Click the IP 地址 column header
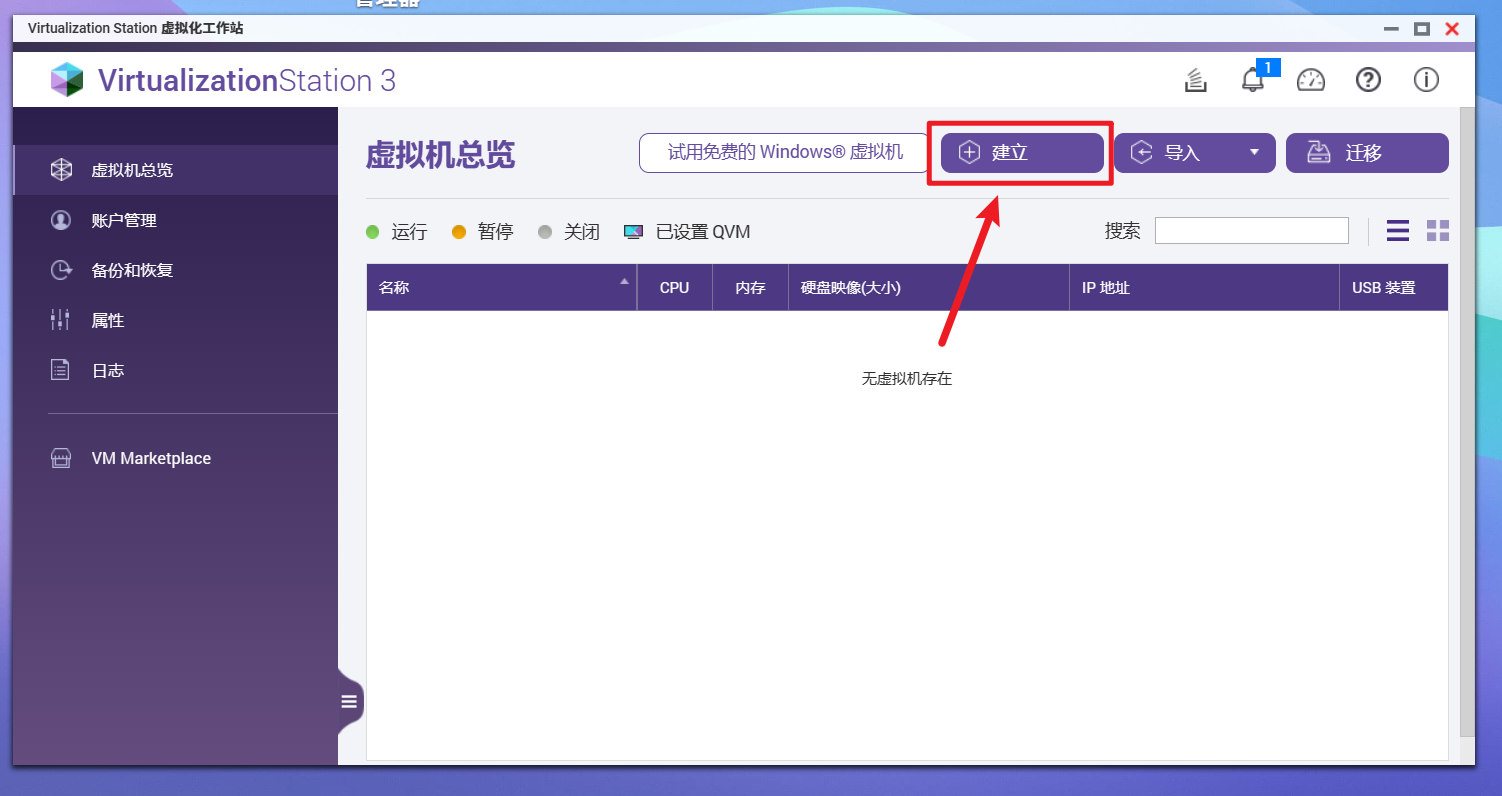The height and width of the screenshot is (796, 1502). click(1204, 288)
